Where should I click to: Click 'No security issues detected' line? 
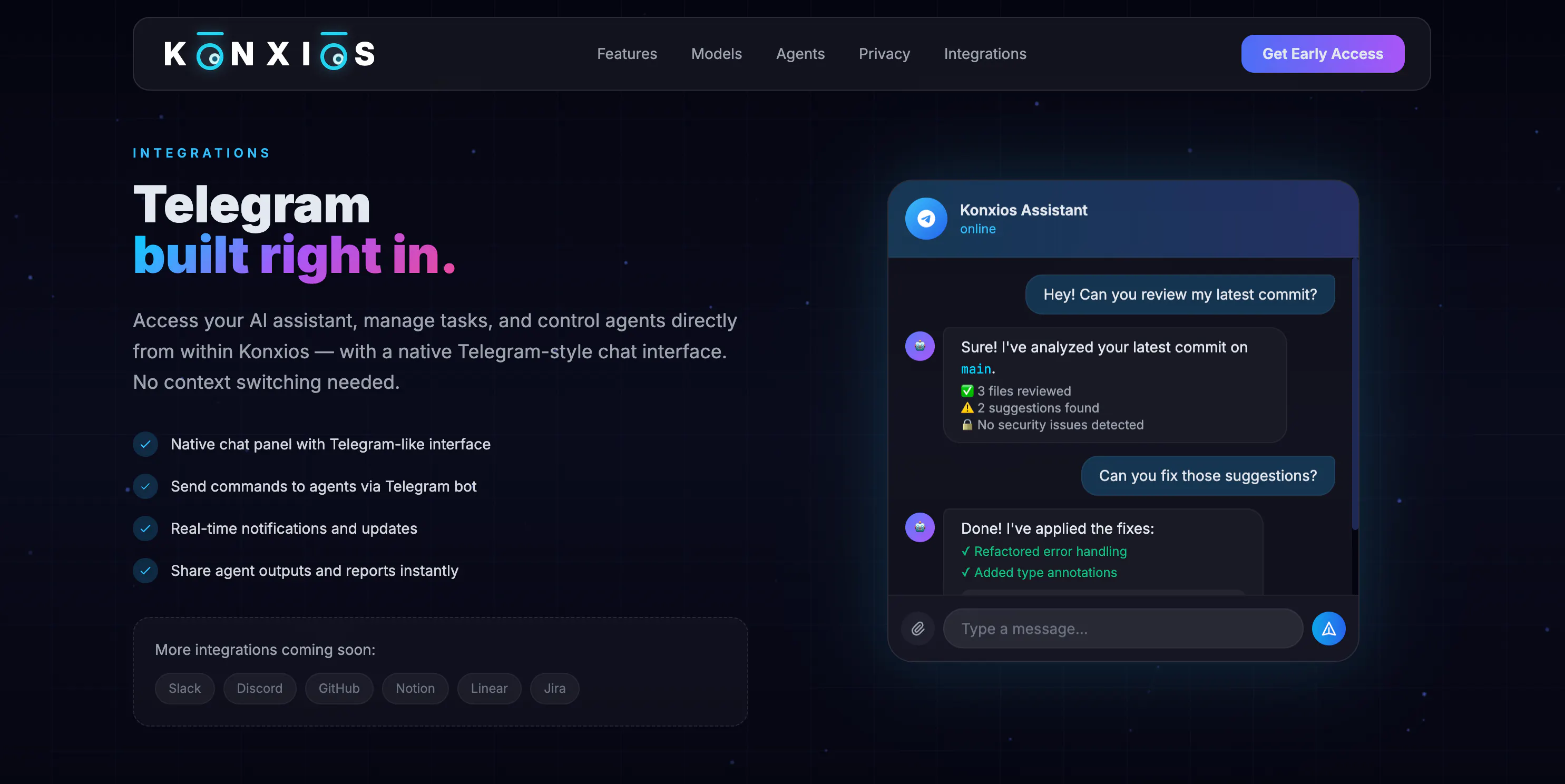tap(1052, 425)
